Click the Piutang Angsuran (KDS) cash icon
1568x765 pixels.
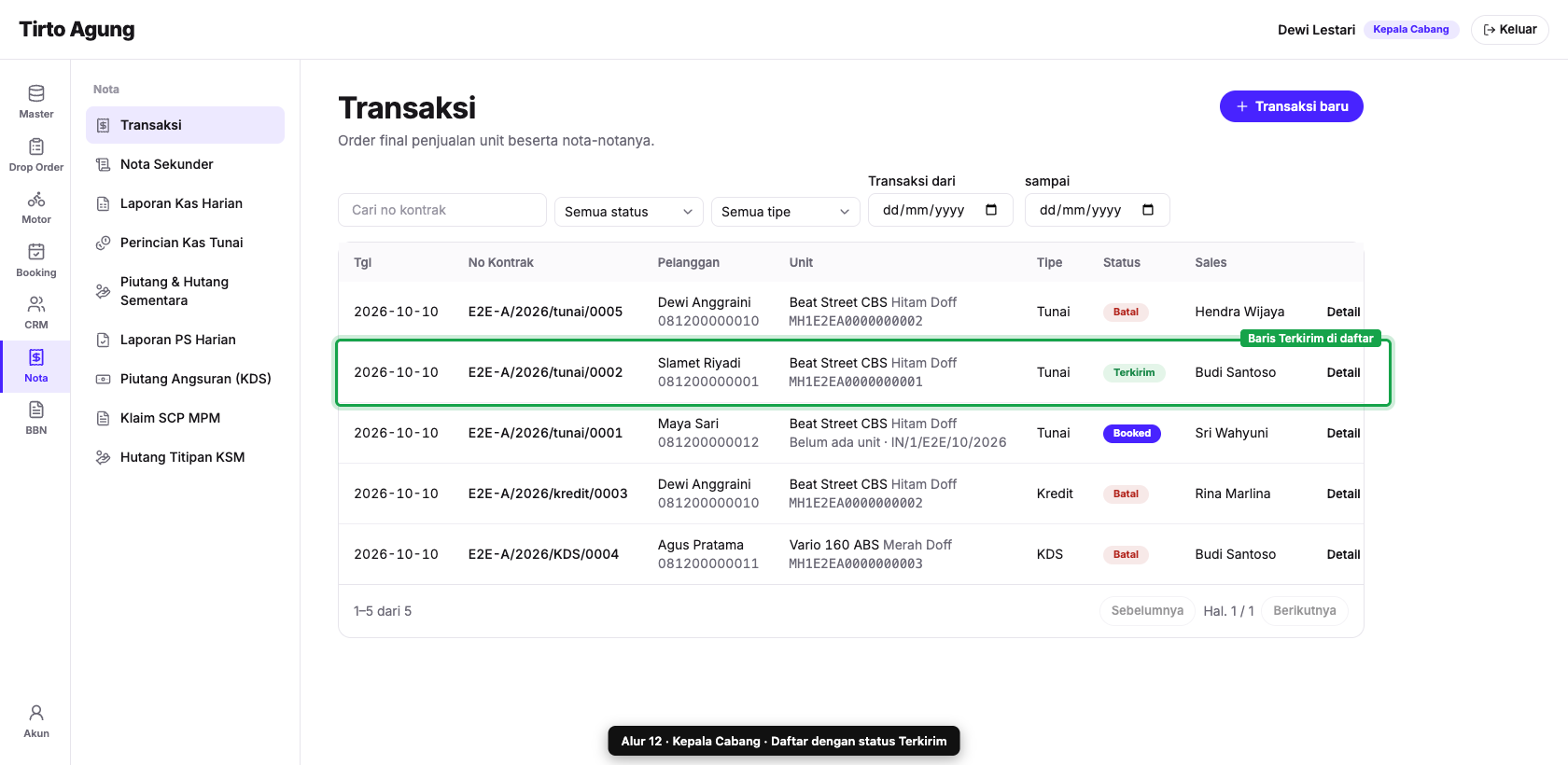pyautogui.click(x=104, y=379)
